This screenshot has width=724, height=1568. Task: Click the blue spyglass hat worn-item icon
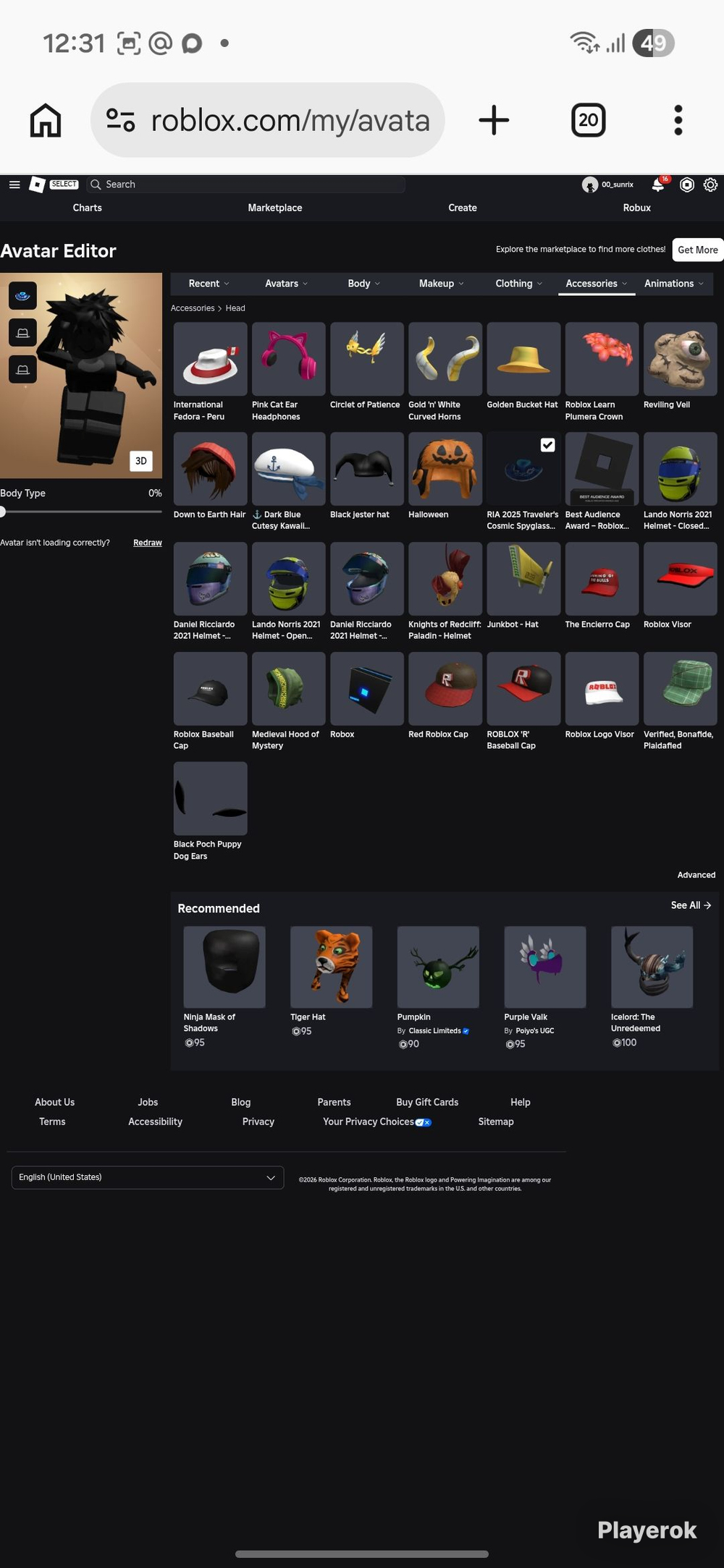tap(23, 295)
